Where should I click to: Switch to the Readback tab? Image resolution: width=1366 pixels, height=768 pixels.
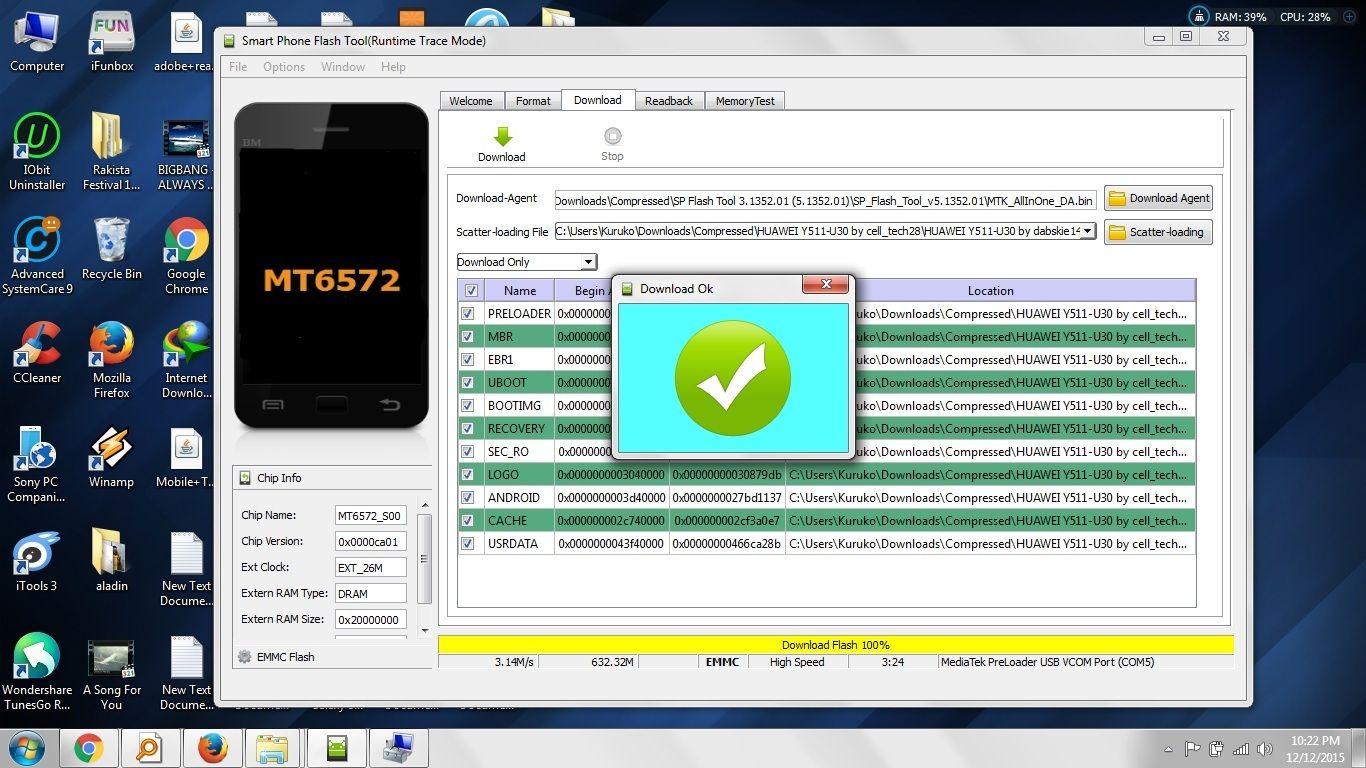coord(668,101)
